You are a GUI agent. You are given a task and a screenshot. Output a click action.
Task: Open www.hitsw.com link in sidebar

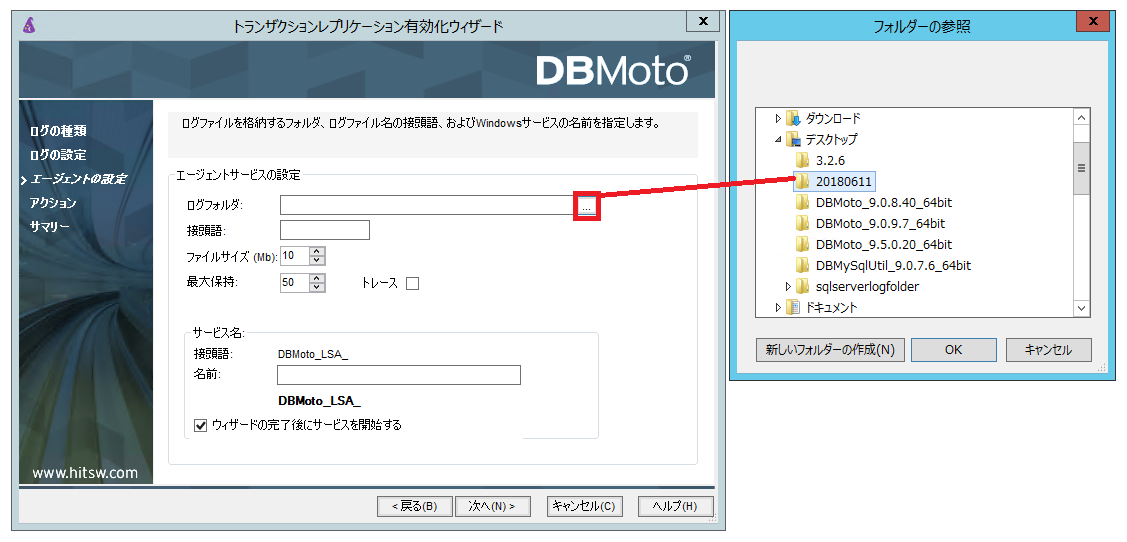85,472
